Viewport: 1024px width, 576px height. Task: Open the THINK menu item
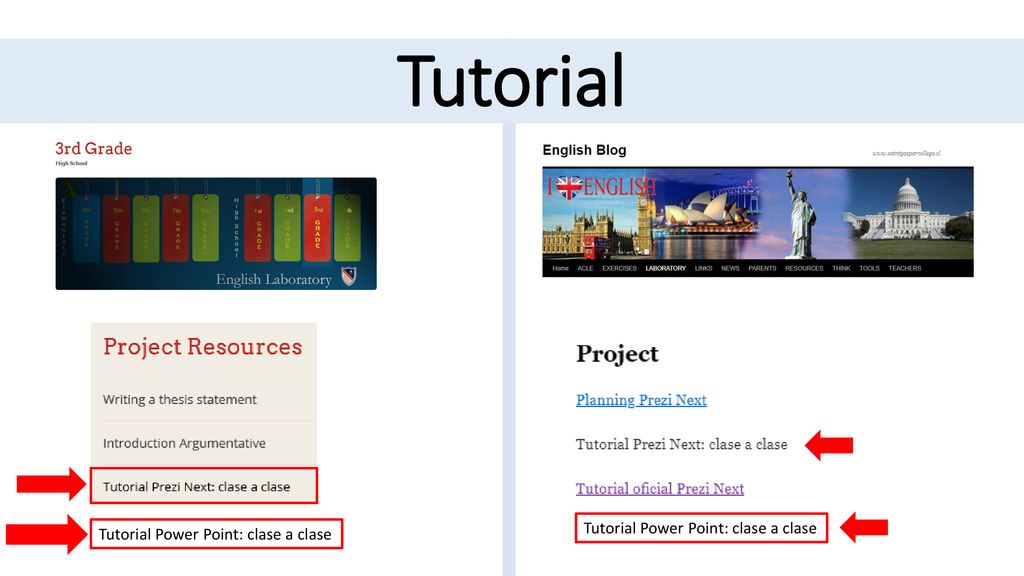(841, 268)
